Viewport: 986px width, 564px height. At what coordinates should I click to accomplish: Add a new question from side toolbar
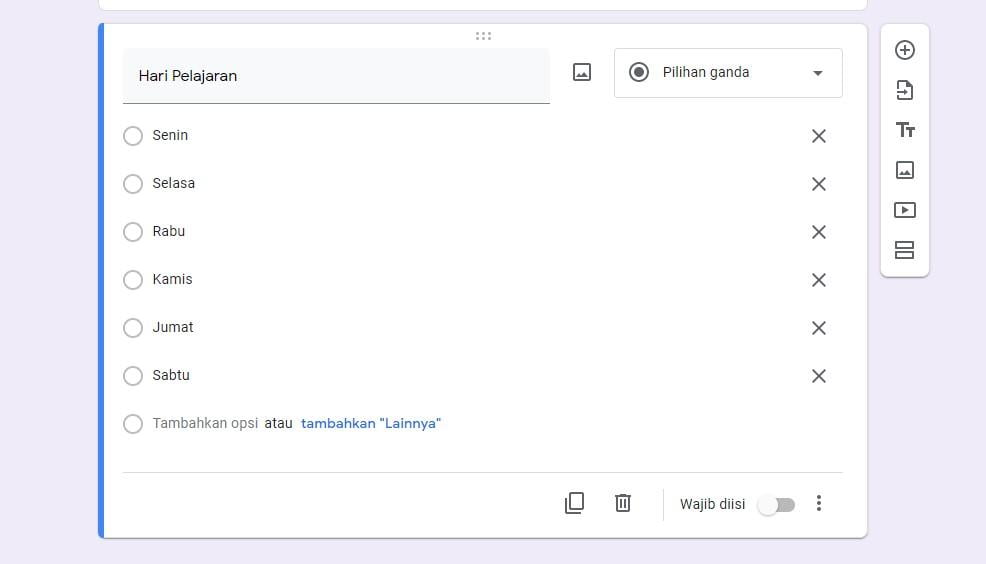[x=904, y=50]
